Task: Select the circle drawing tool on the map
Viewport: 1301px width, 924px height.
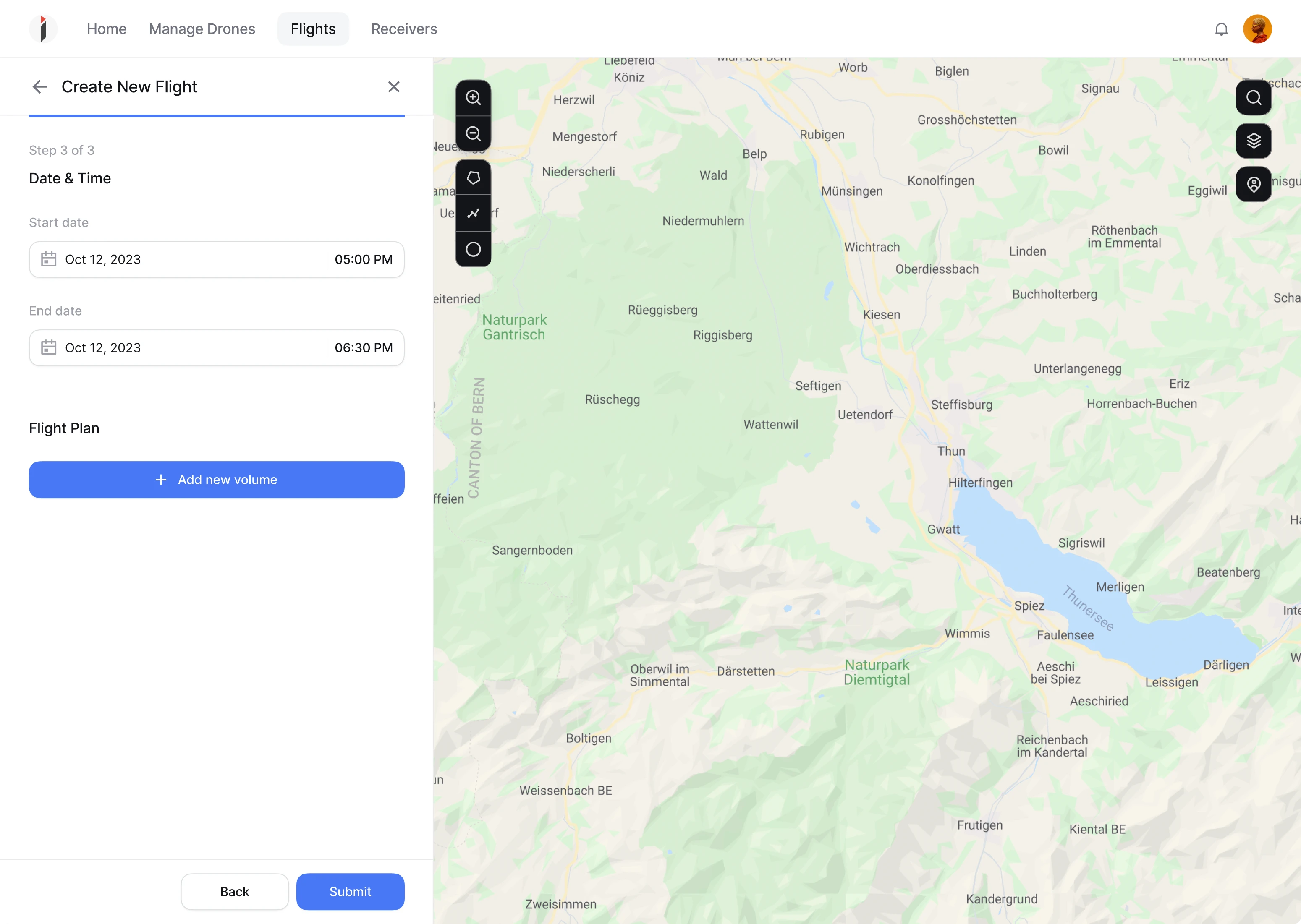Action: click(x=473, y=249)
